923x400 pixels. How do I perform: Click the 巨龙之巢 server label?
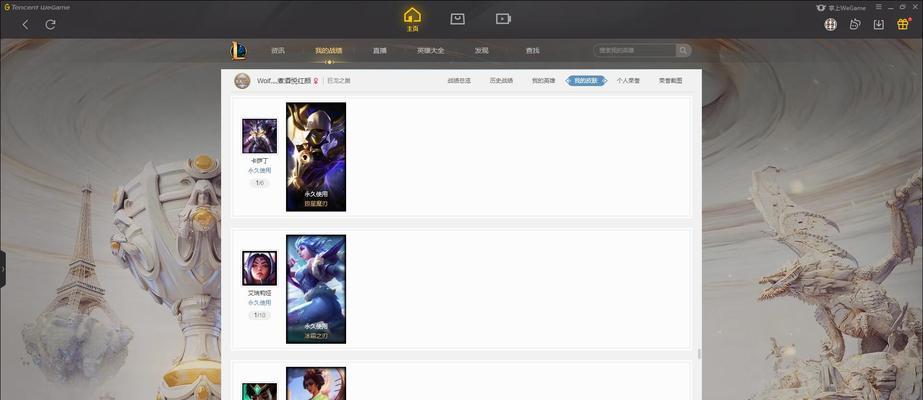coord(339,81)
